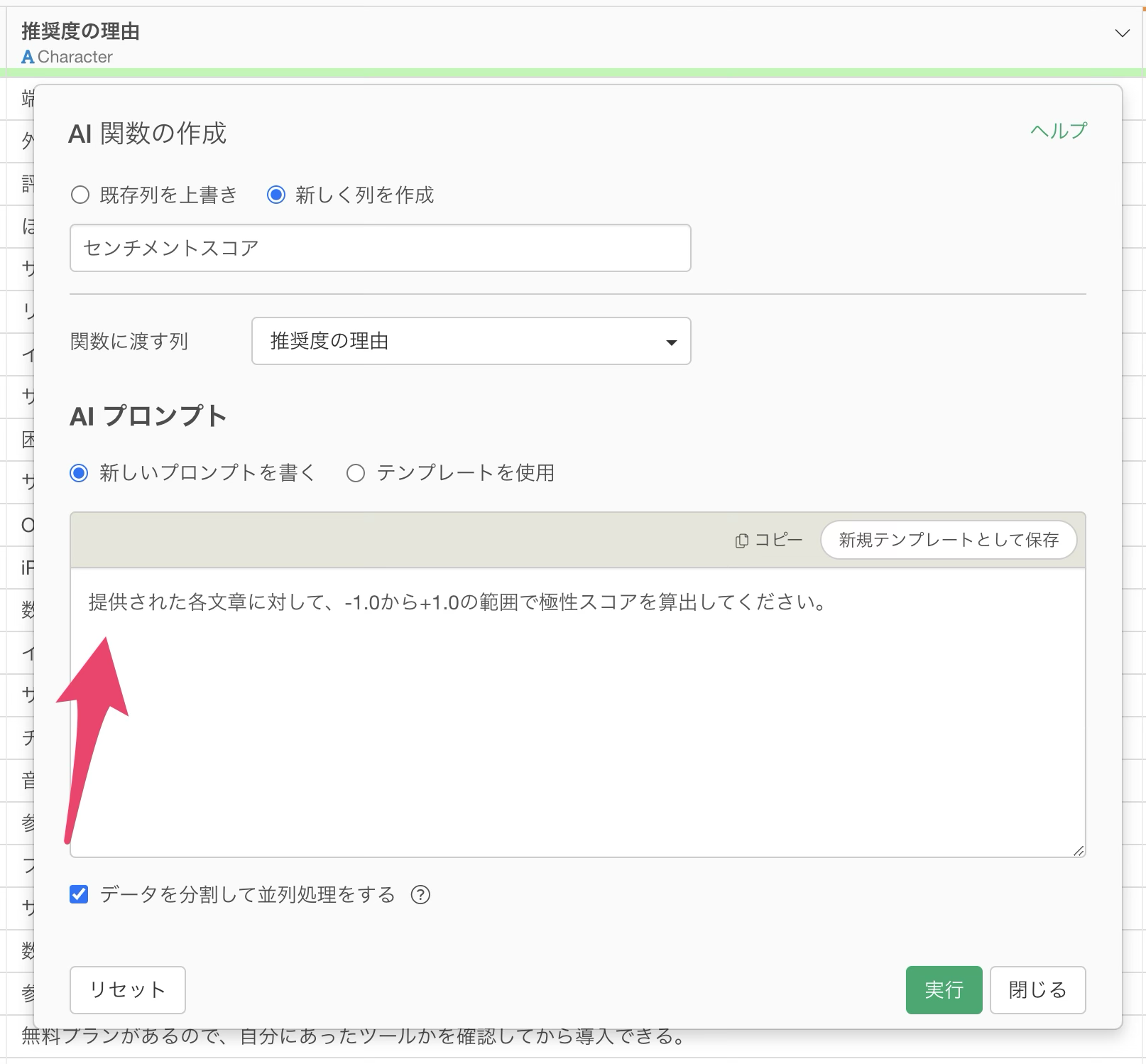Click the センチメントスコア column name field

tap(380, 248)
